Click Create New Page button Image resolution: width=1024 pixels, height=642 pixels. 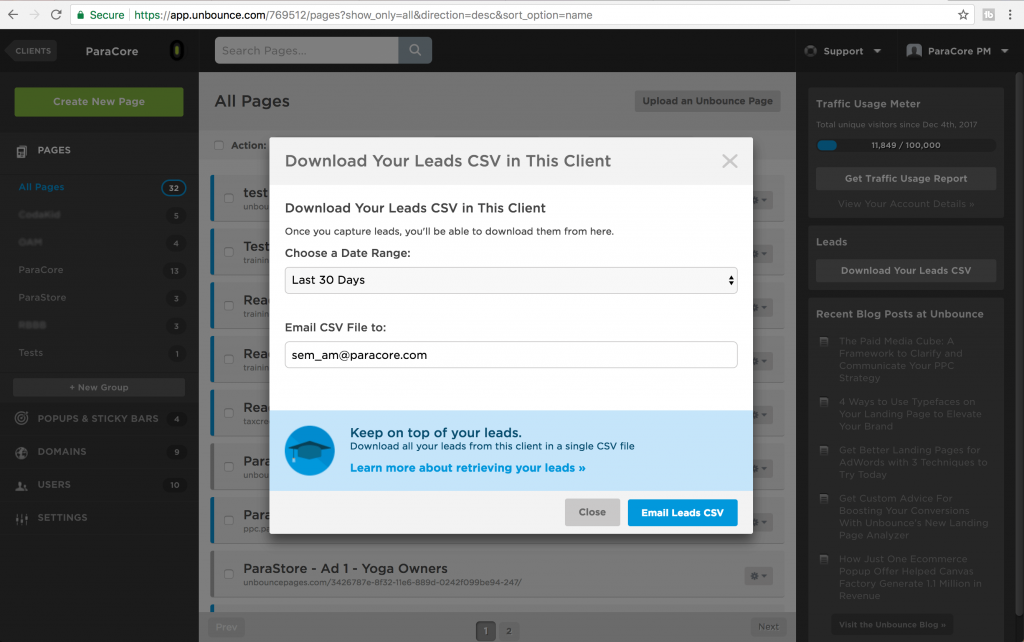[x=99, y=102]
